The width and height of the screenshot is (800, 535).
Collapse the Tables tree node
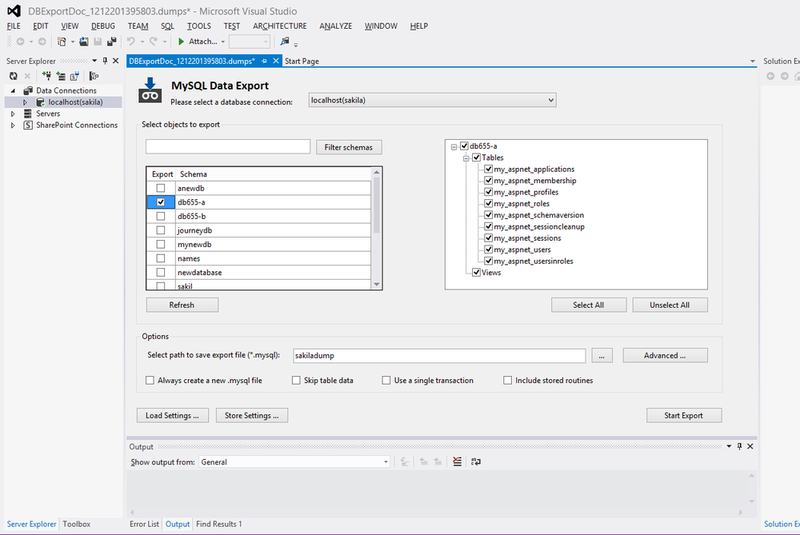tap(466, 159)
